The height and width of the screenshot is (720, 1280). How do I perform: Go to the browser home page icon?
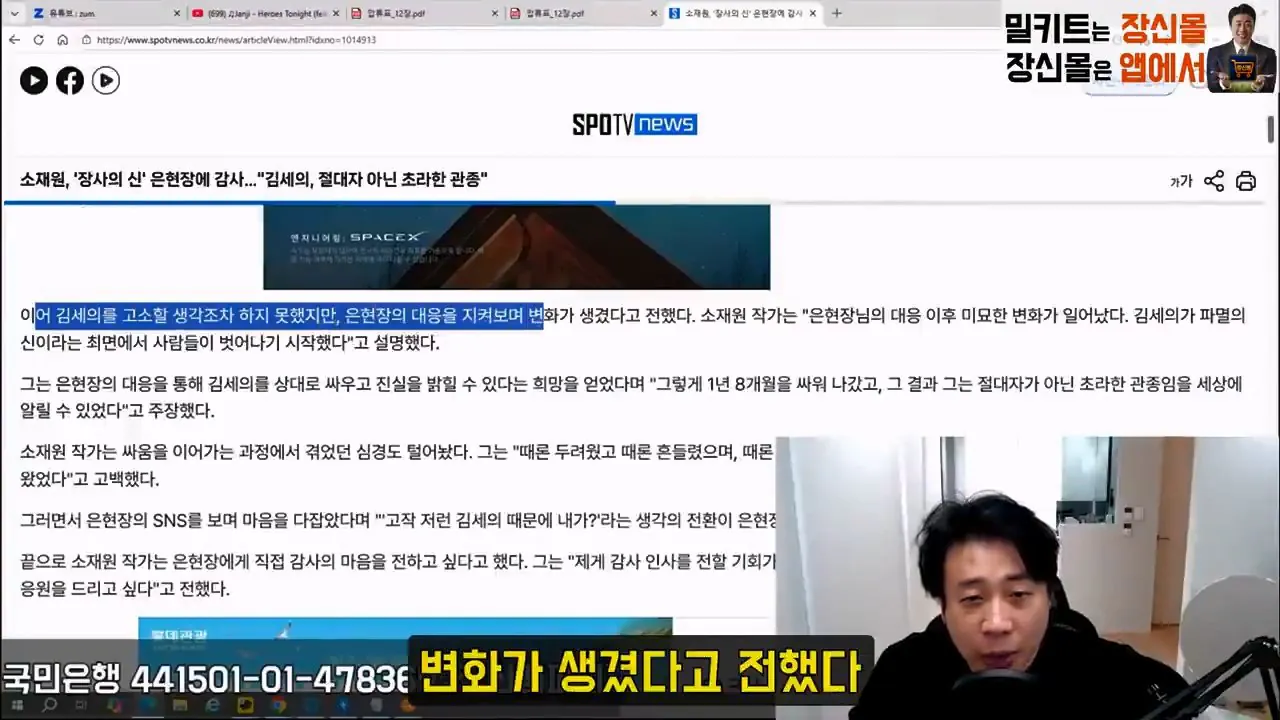tap(62, 40)
